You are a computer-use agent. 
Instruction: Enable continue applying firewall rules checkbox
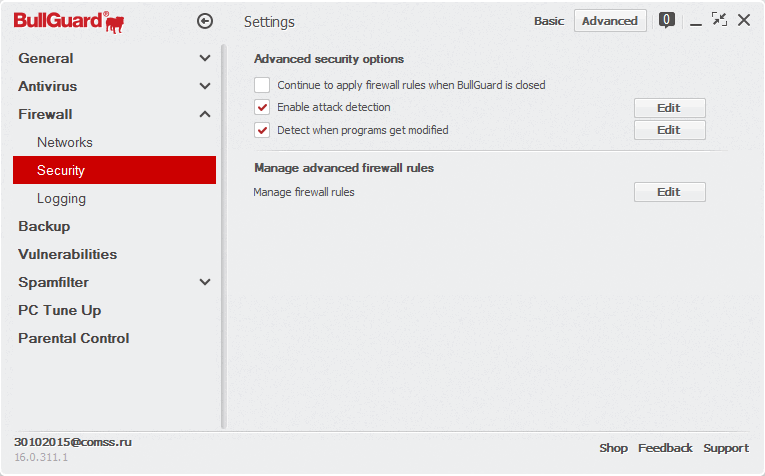coord(262,85)
